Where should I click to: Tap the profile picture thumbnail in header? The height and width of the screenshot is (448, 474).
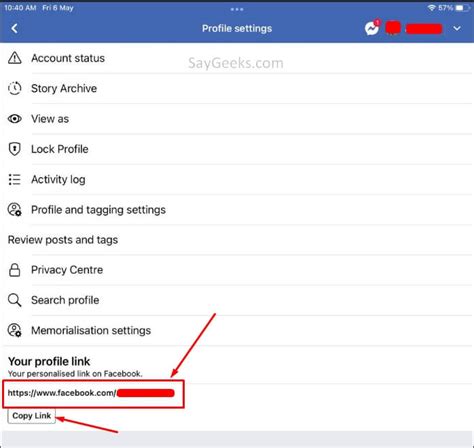pyautogui.click(x=393, y=28)
